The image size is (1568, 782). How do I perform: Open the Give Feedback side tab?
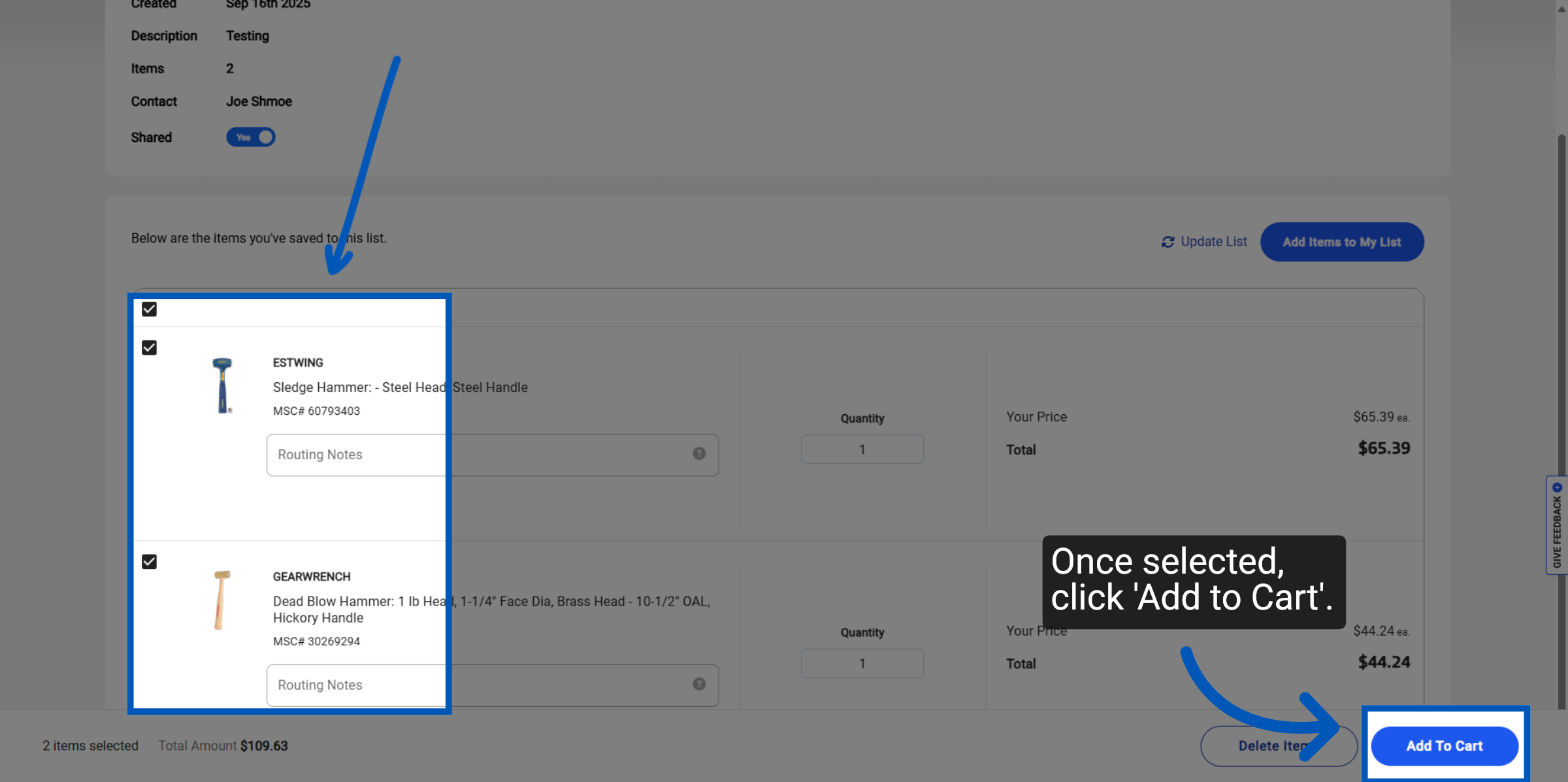[1557, 525]
